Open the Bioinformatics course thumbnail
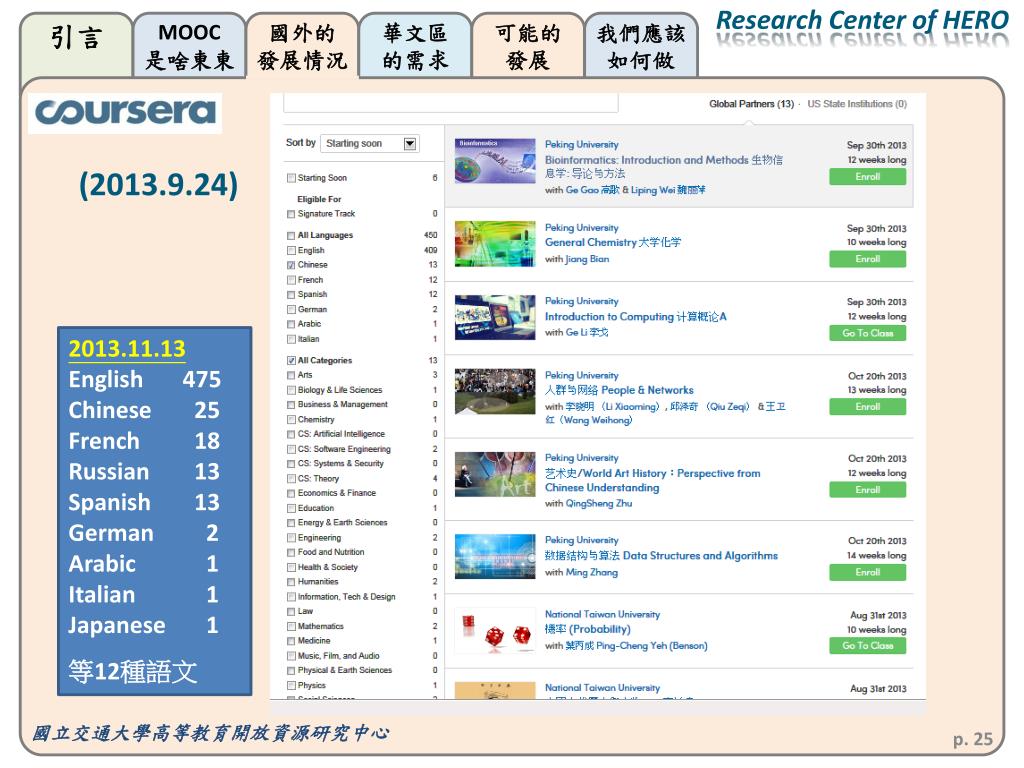Screen dimensions: 1024x768 click(495, 161)
